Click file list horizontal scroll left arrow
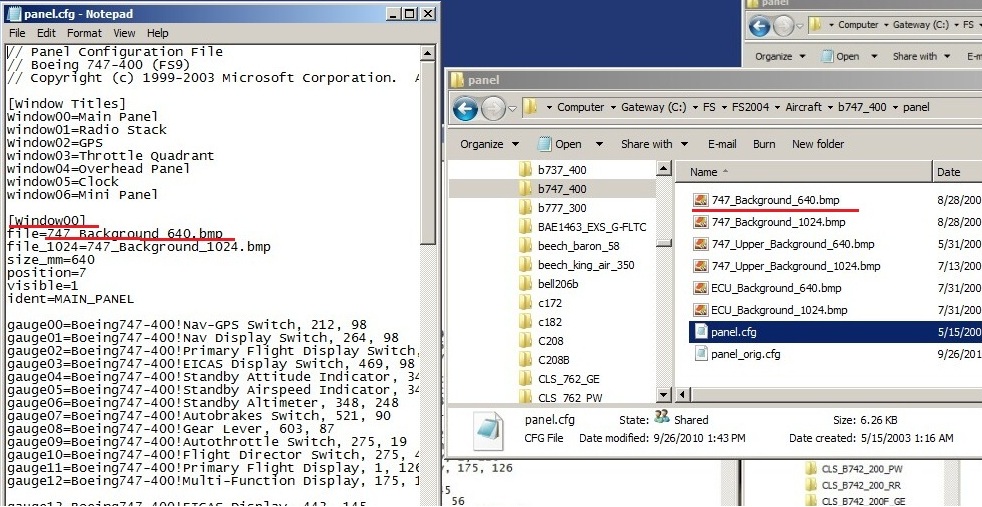This screenshot has height=507, width=982. coord(683,394)
